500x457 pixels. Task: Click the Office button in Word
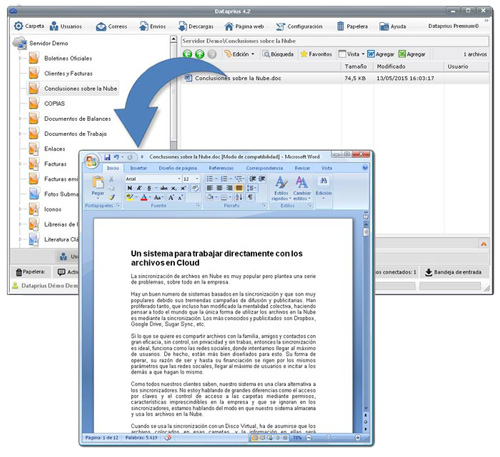coord(91,161)
